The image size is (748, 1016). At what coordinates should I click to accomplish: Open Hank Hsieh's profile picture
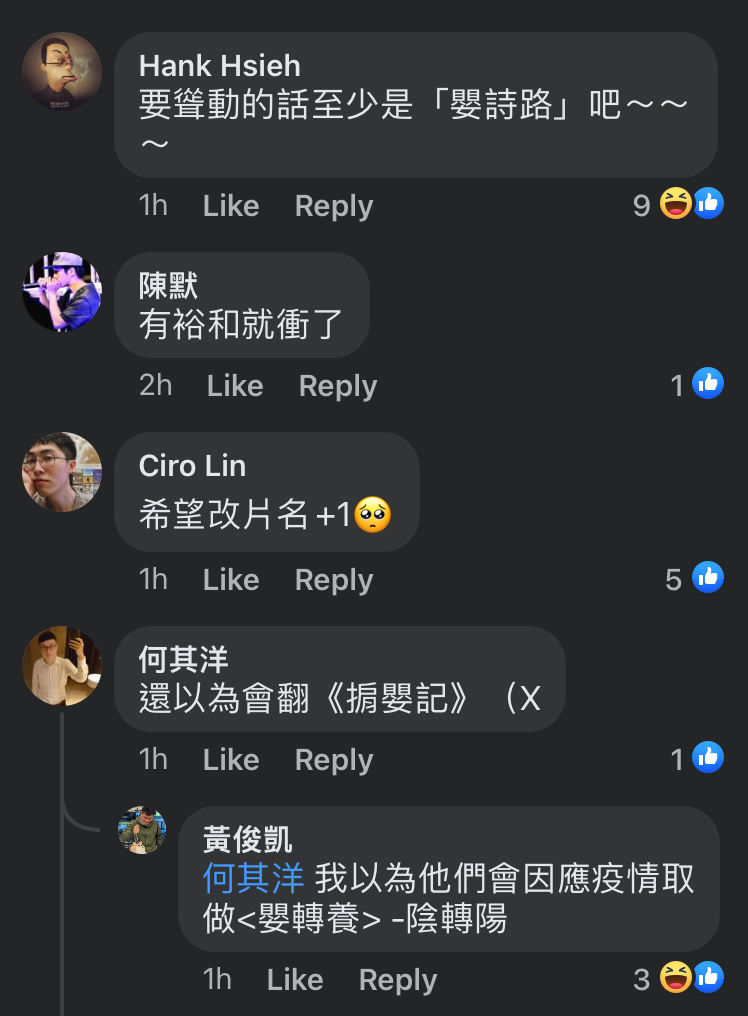pos(62,71)
